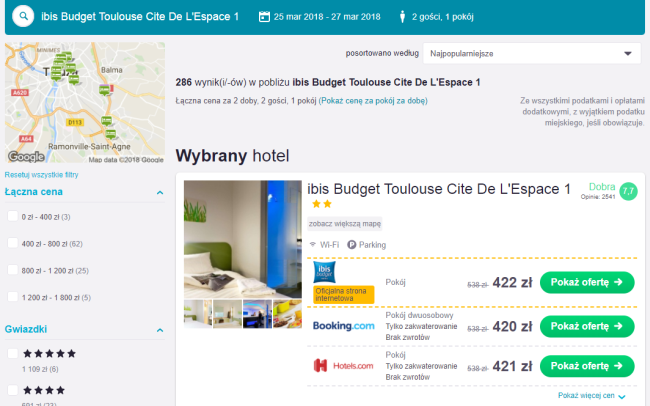Check the 400 zł - 800 zł filter
This screenshot has width=650, height=406.
pos(13,243)
